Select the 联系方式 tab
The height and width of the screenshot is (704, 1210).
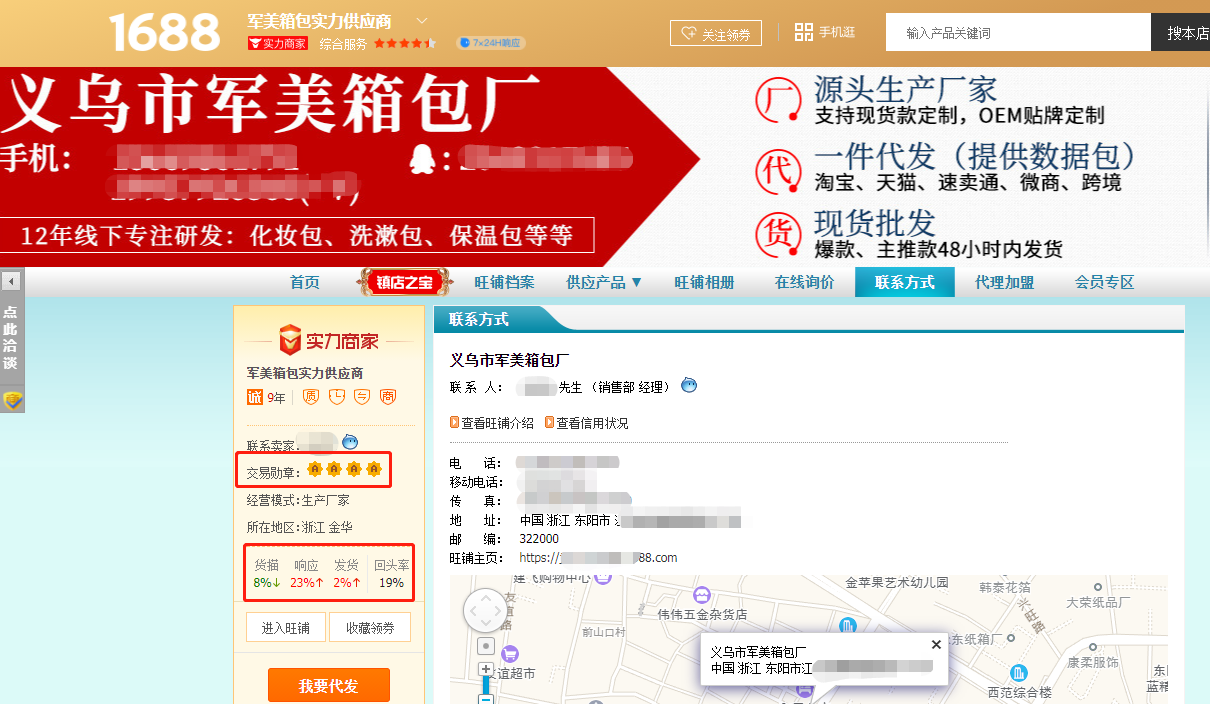(x=904, y=283)
